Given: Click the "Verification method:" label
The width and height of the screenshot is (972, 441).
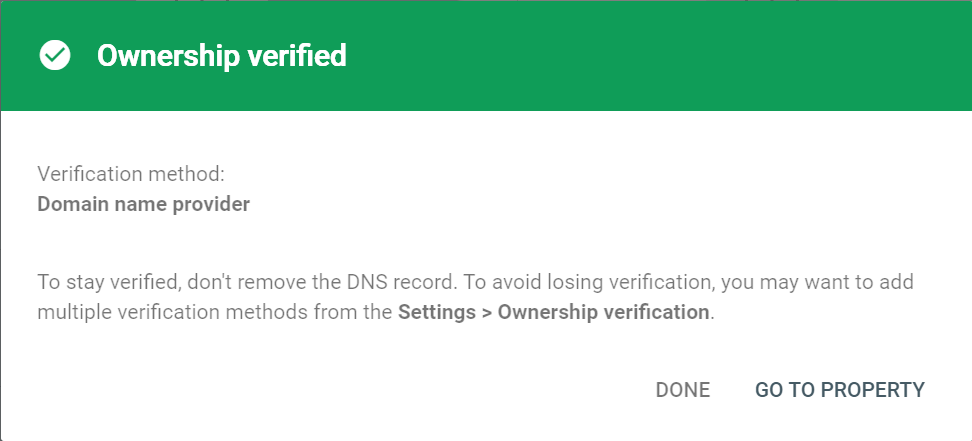Looking at the screenshot, I should [131, 174].
